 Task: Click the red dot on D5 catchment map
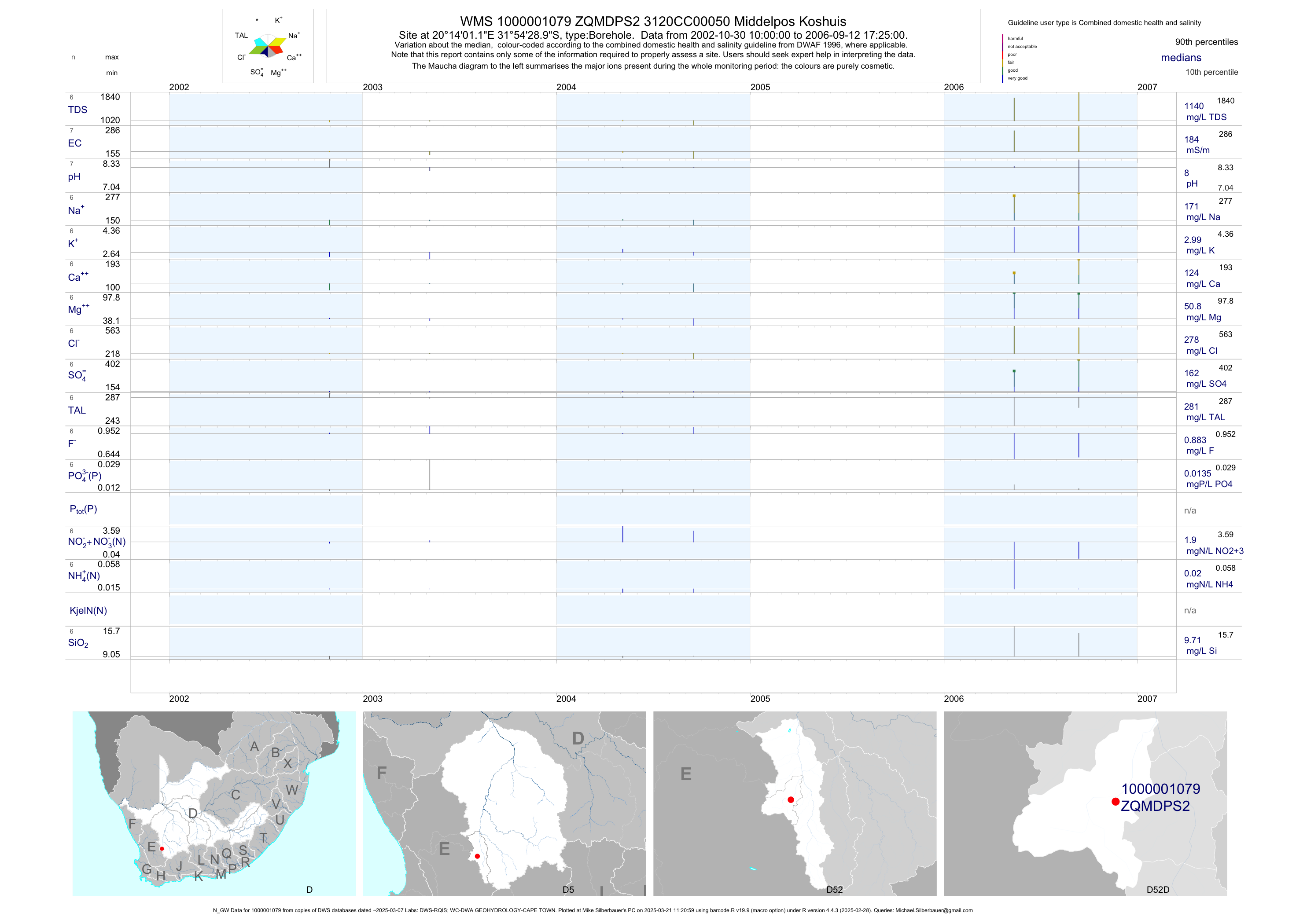pos(477,856)
